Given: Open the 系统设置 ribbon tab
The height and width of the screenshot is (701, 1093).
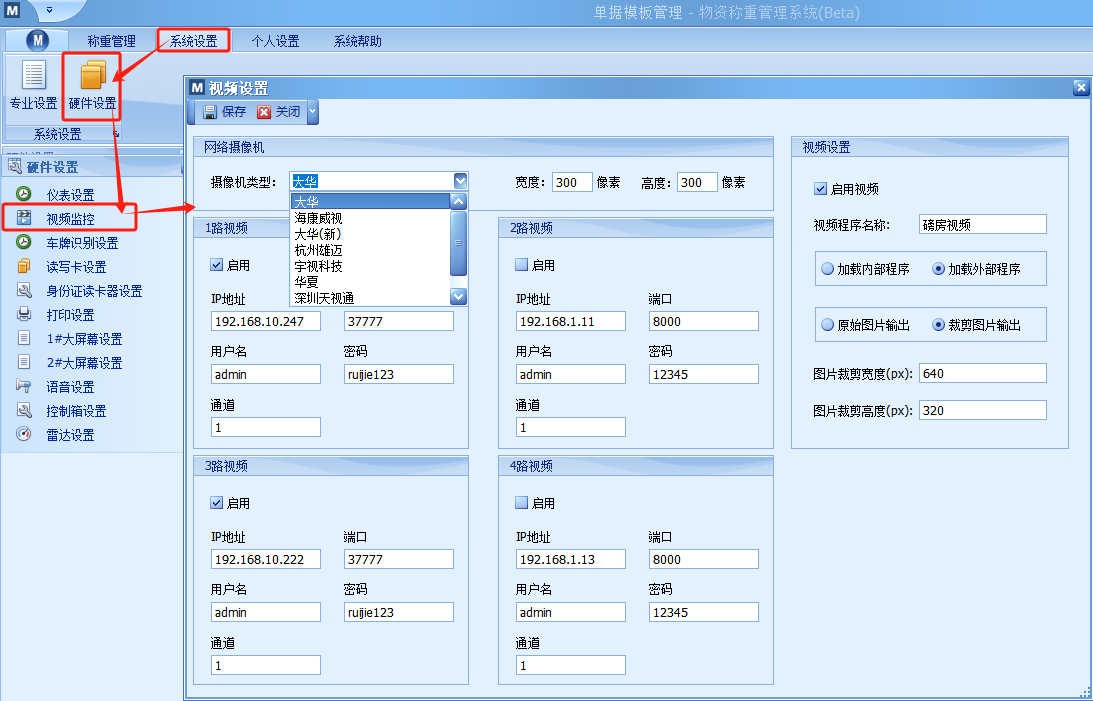Looking at the screenshot, I should pos(194,41).
